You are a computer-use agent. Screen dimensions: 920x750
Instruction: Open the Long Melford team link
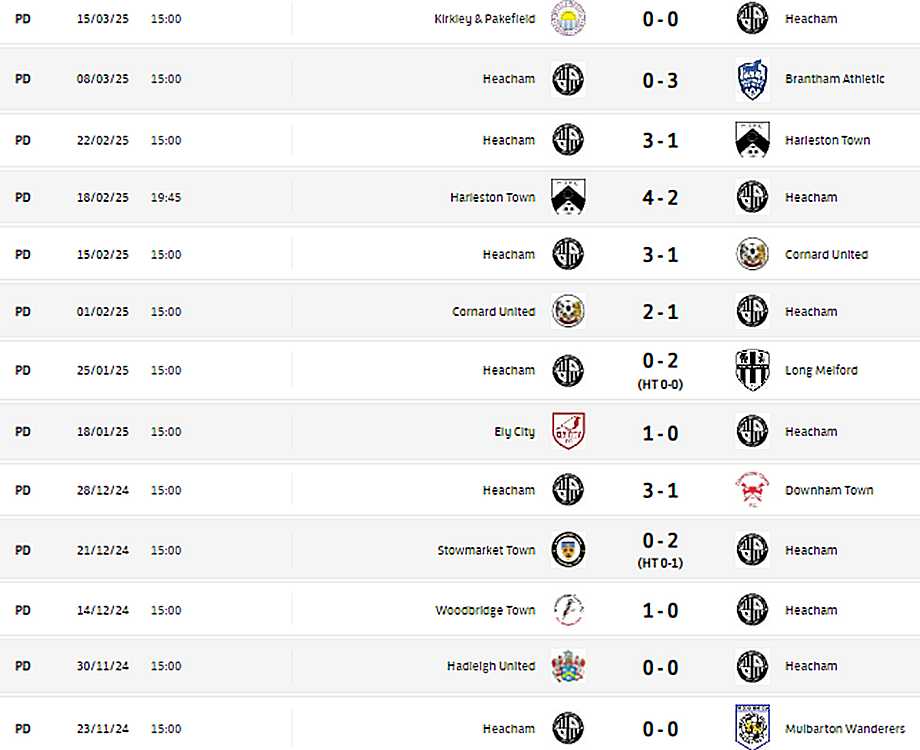click(x=821, y=370)
